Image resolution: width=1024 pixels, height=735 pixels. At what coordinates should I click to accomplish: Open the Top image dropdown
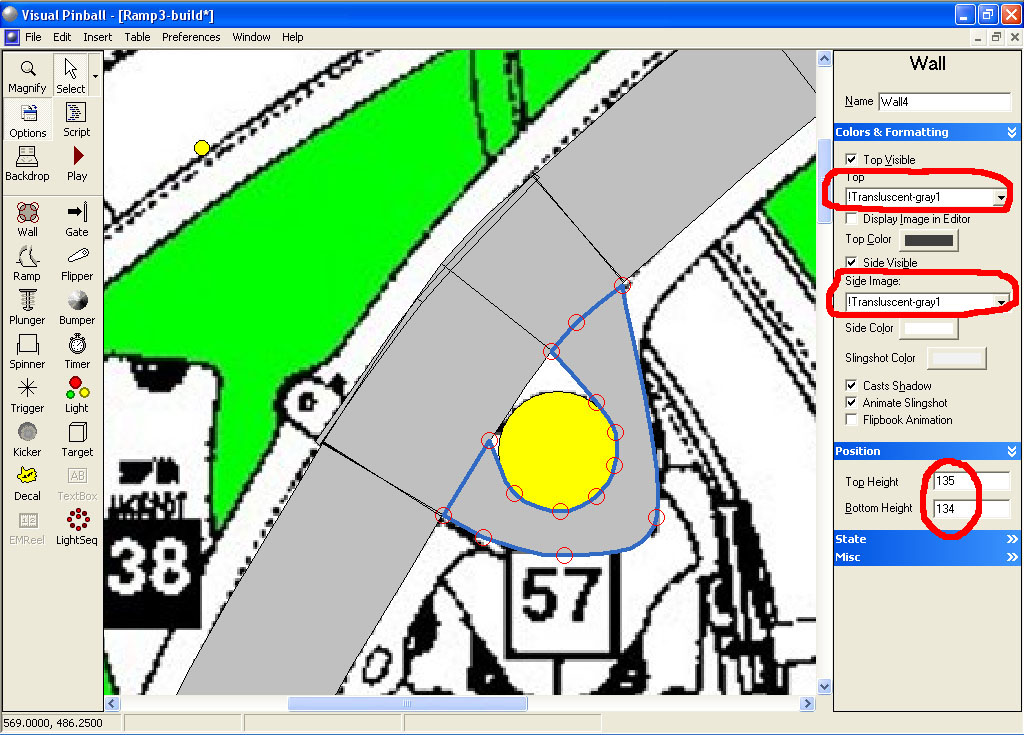click(x=1000, y=198)
